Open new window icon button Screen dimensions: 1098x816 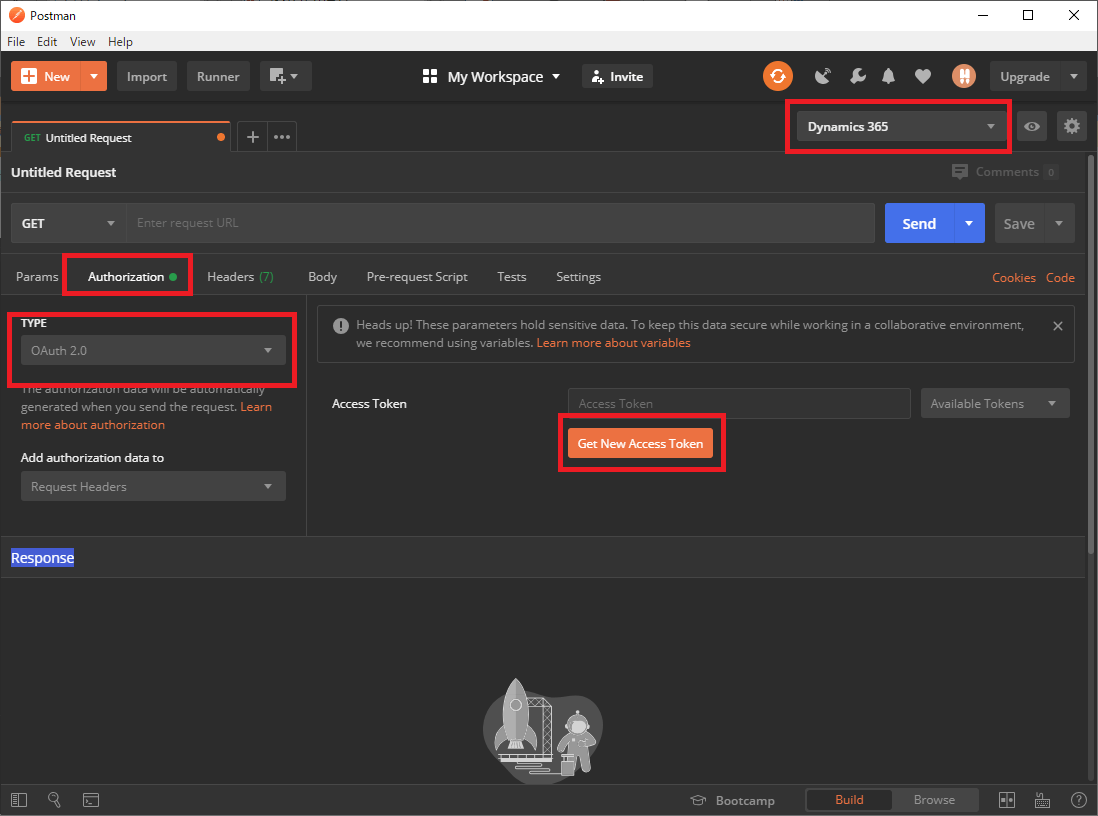[x=286, y=76]
